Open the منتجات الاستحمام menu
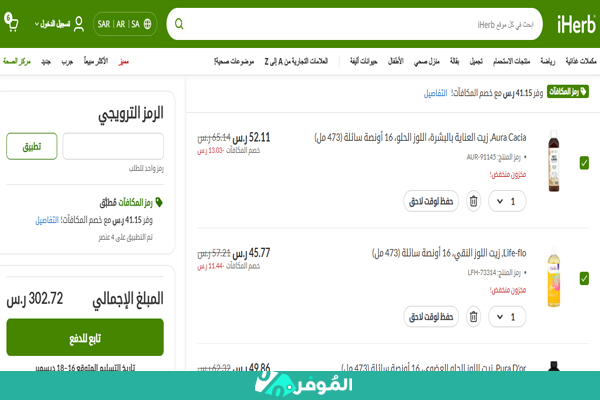This screenshot has height=400, width=600. coord(511,61)
